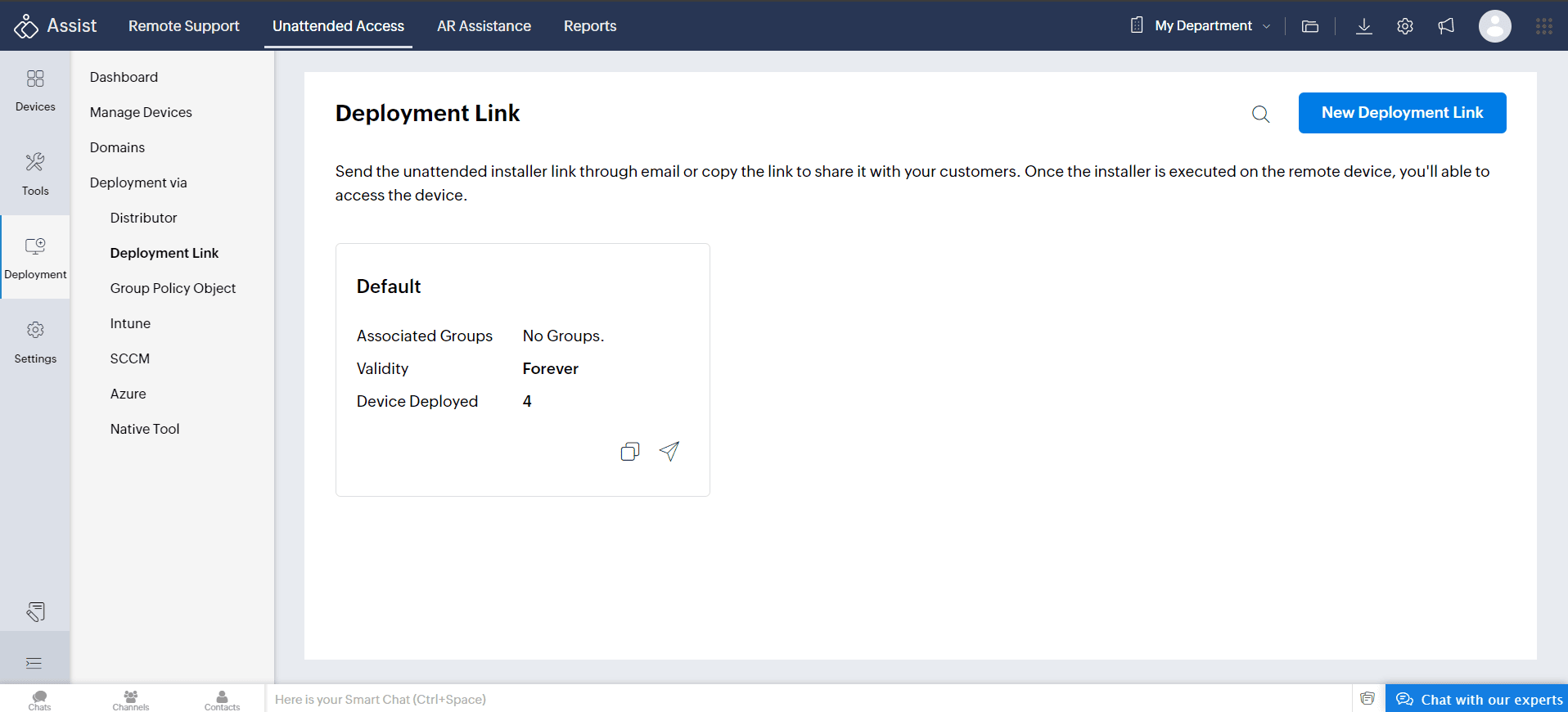Open the apps grid launcher
Screen dimensions: 1568x712
click(x=1543, y=26)
